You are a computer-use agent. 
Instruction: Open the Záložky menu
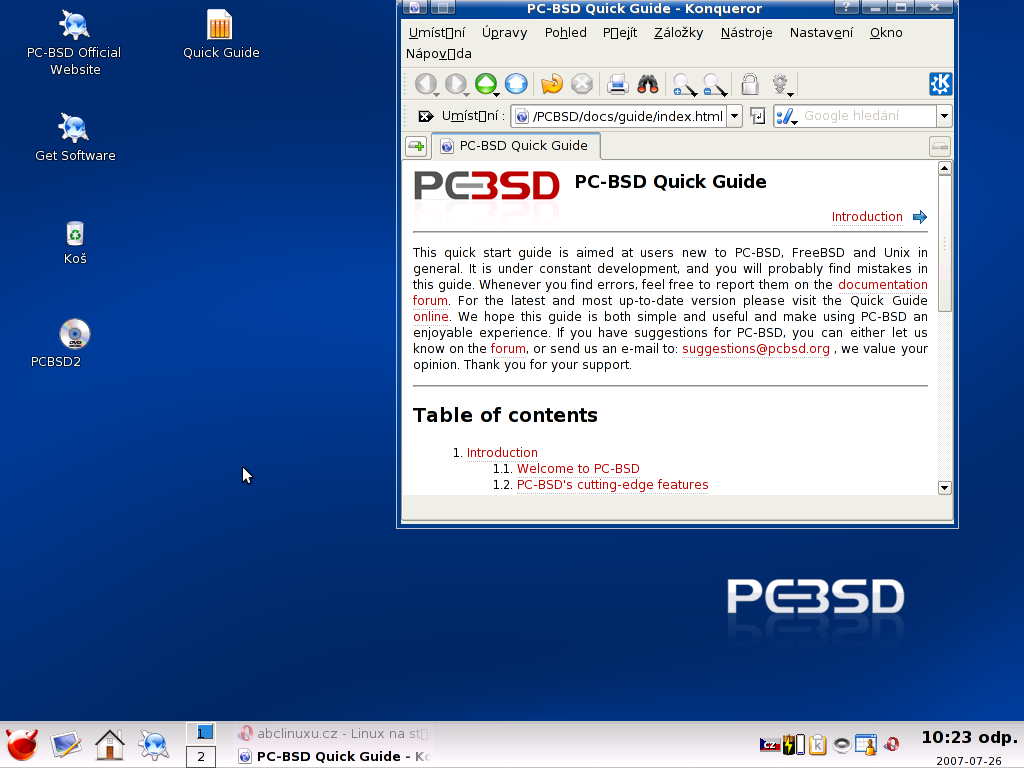679,33
